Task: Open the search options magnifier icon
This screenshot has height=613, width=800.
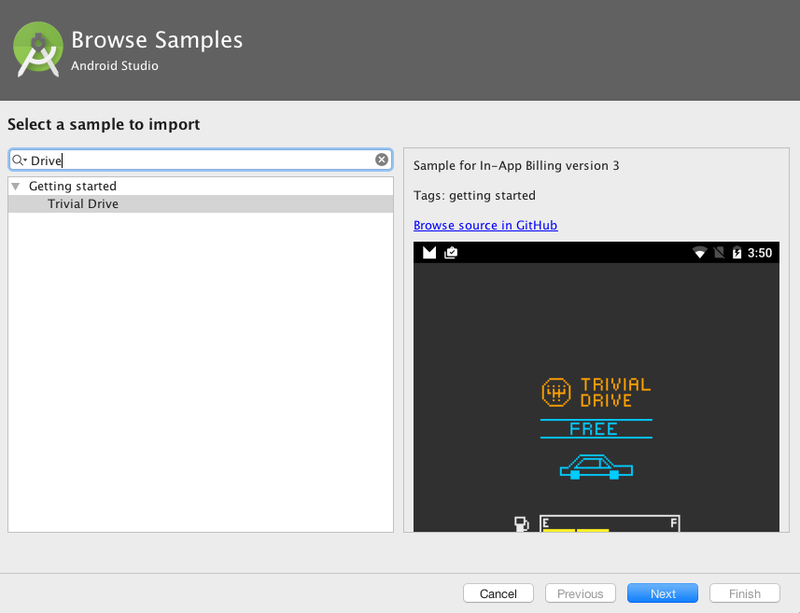Action: (19, 160)
